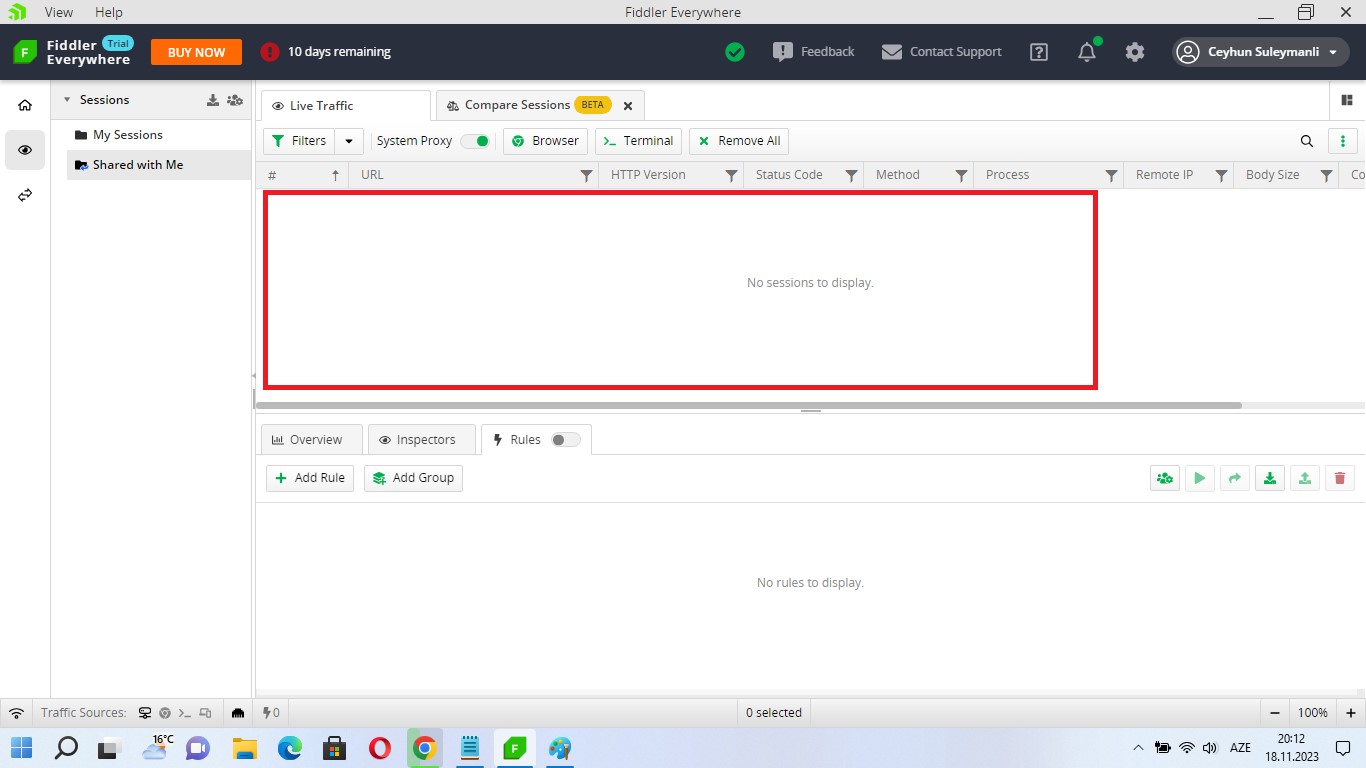Open the Help menu
The image size is (1366, 768).
tap(109, 12)
